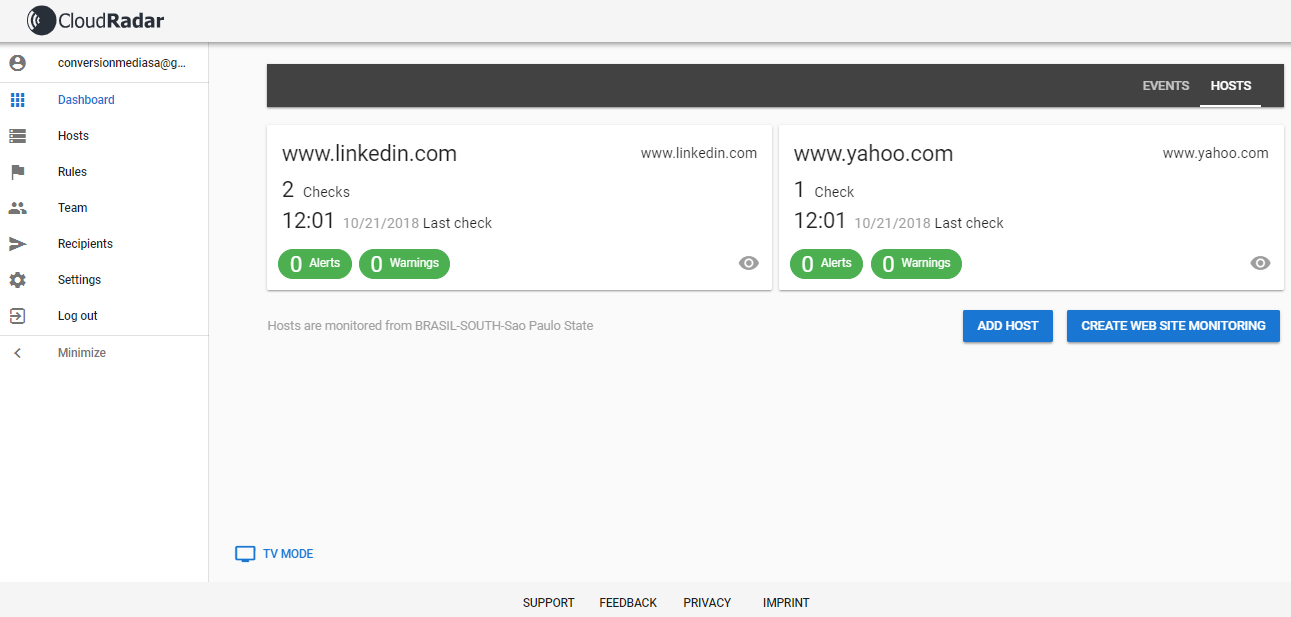
Task: Open the FEEDBACK footer link
Action: pyautogui.click(x=628, y=603)
